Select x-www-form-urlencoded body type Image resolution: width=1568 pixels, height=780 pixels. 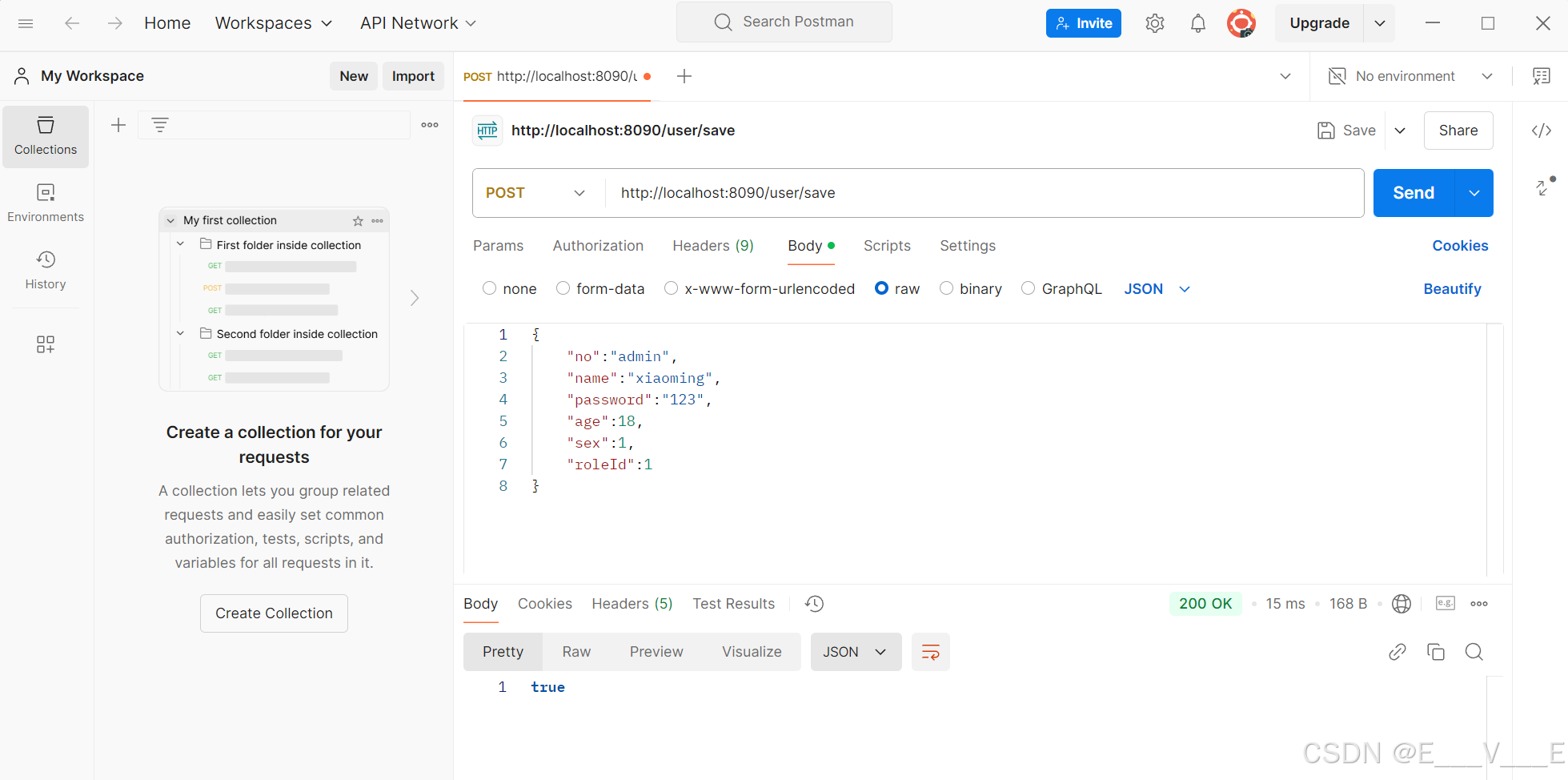click(x=671, y=288)
